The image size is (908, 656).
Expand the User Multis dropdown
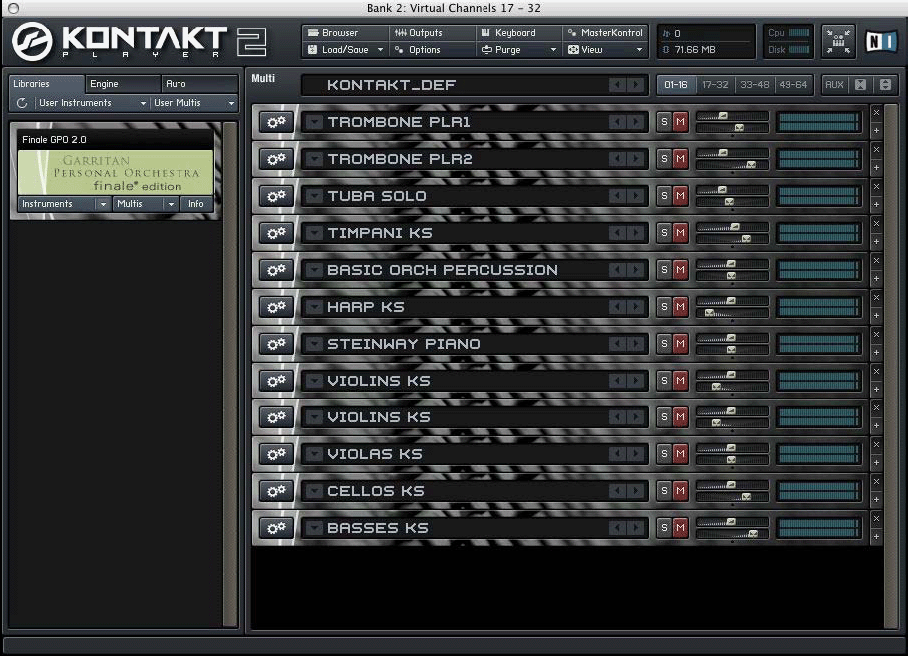pos(194,103)
